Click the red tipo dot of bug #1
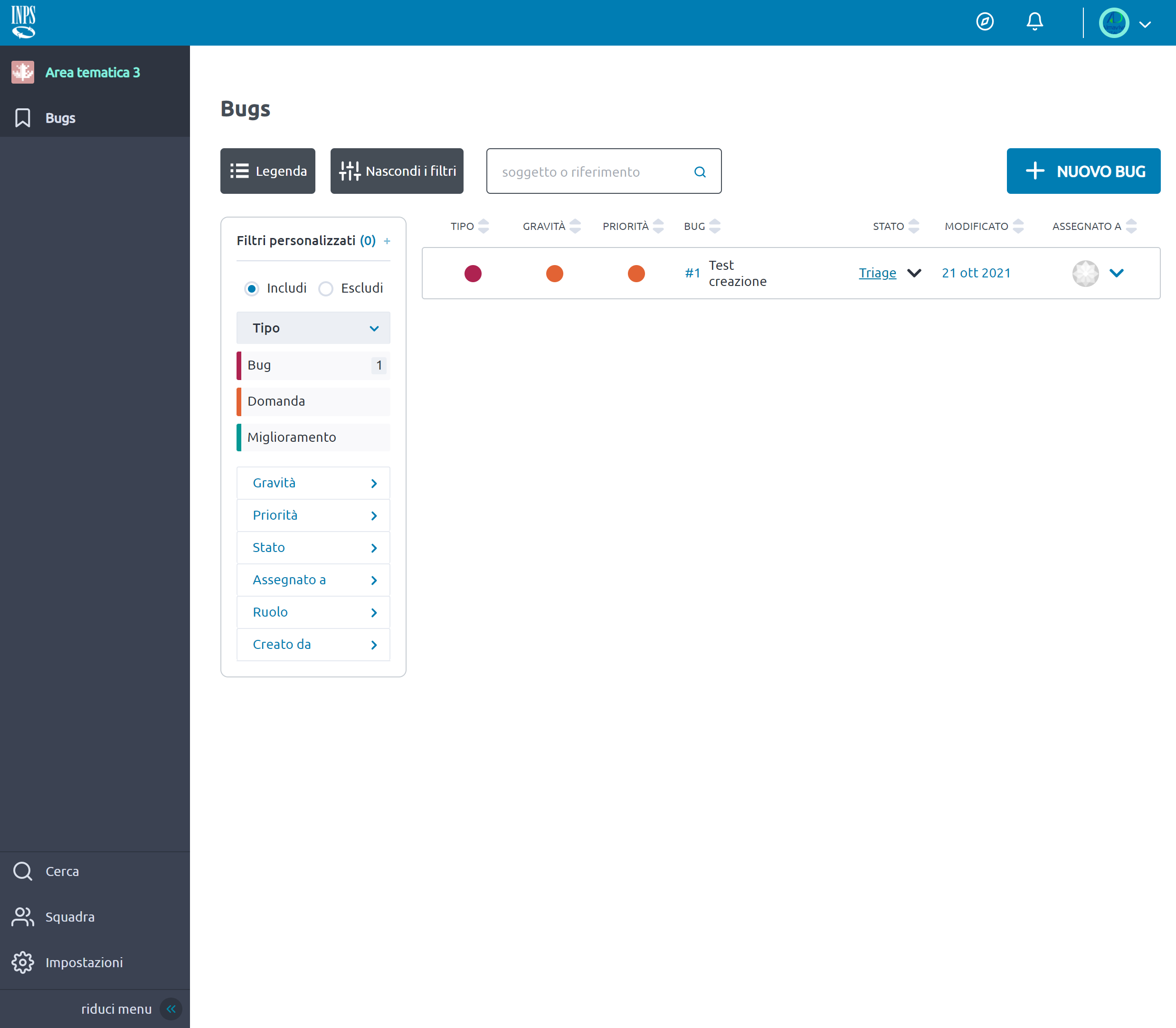 point(473,274)
